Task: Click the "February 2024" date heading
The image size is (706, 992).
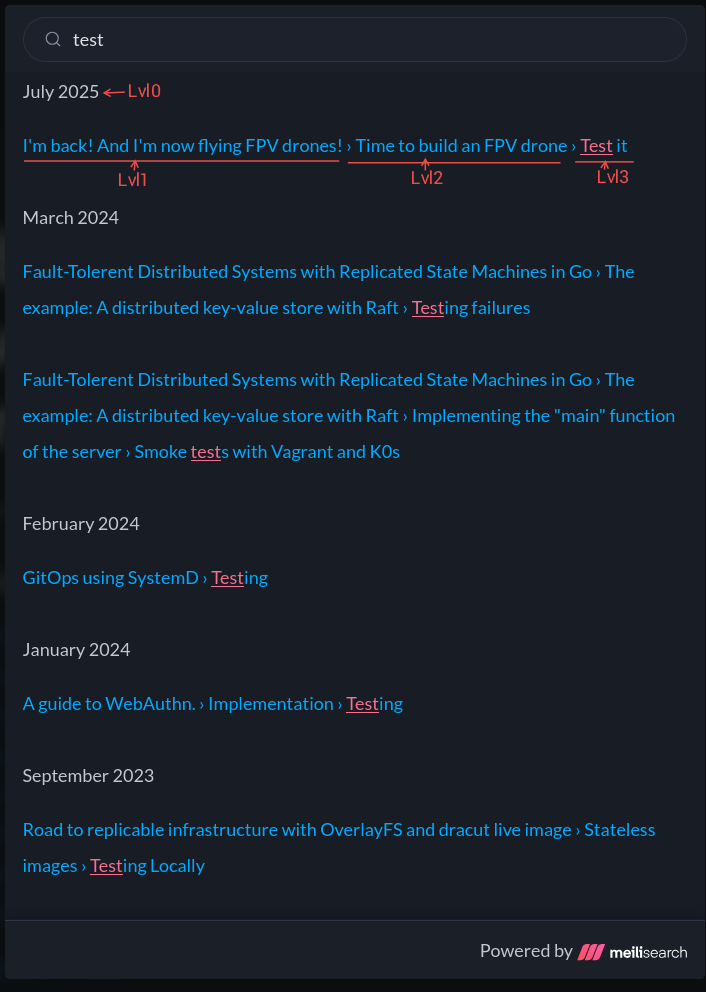Action: point(81,524)
